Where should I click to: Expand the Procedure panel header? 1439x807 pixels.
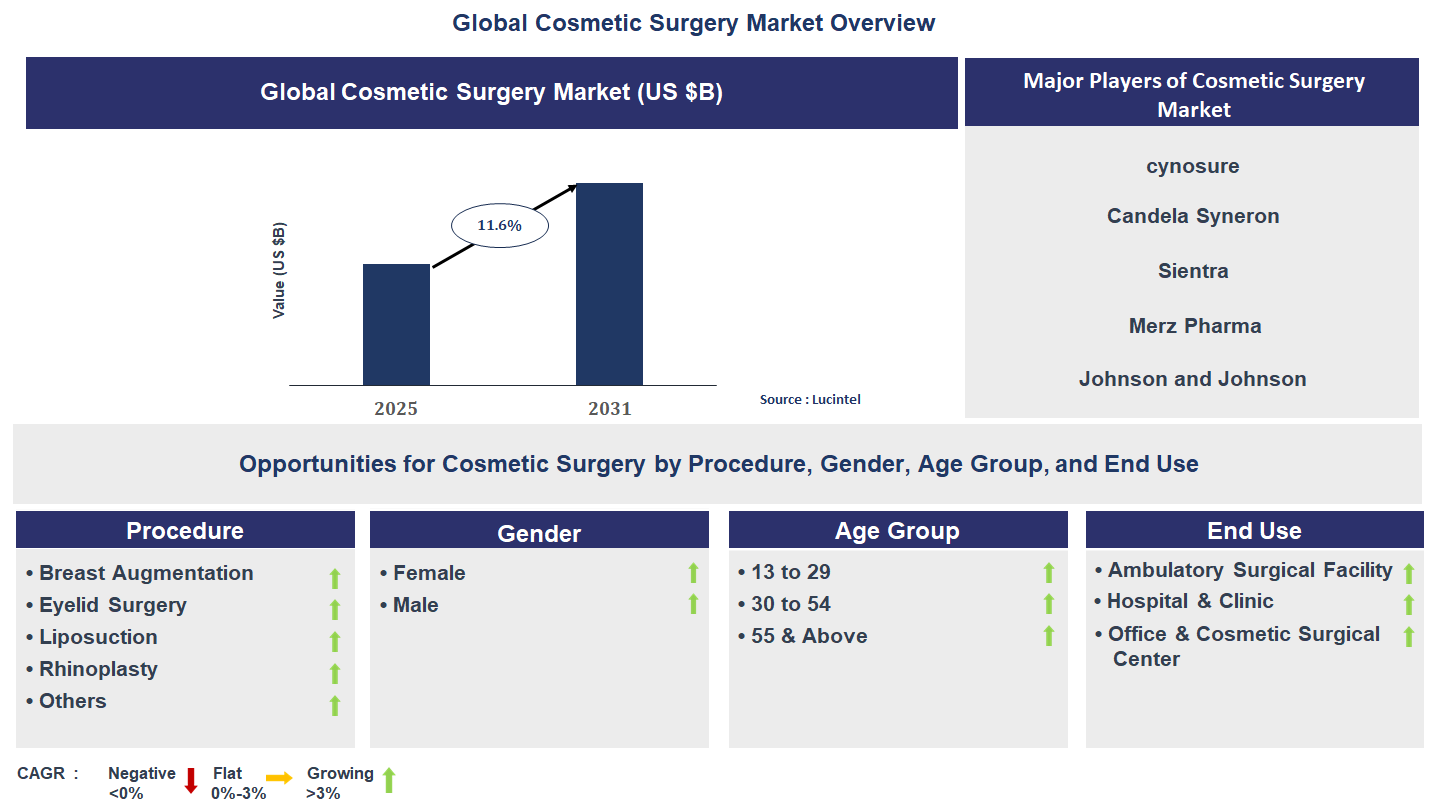pyautogui.click(x=184, y=529)
